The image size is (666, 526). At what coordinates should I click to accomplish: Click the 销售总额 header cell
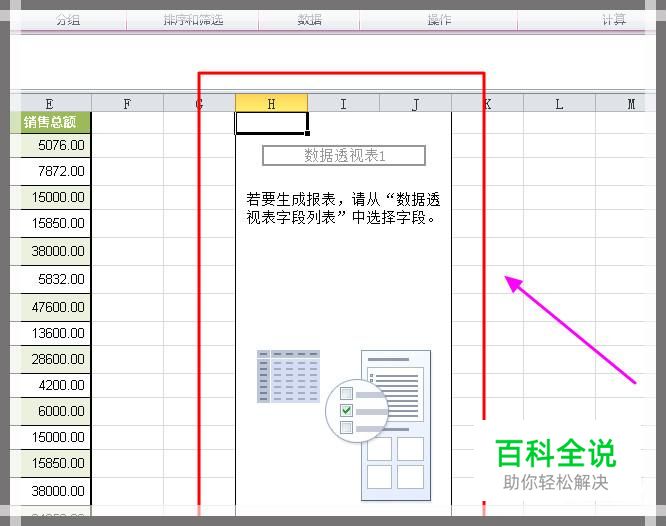pos(50,122)
